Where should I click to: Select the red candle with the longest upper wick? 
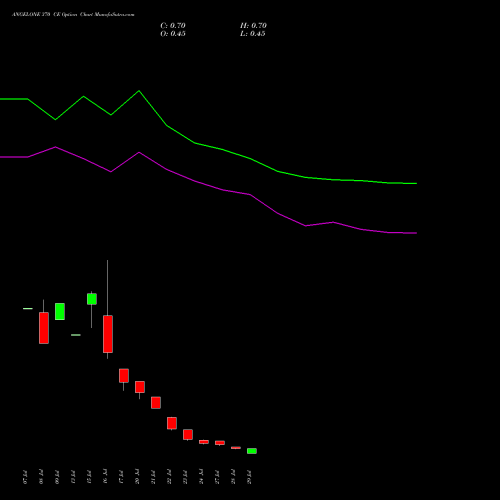pos(108,333)
